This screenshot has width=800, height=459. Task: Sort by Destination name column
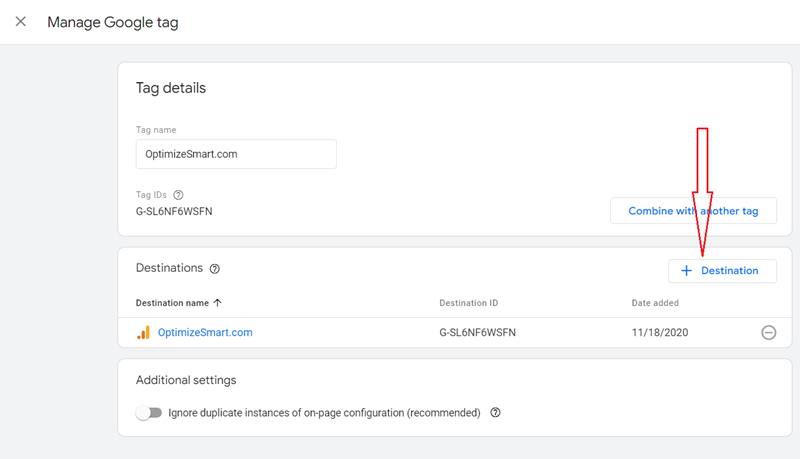(172, 303)
